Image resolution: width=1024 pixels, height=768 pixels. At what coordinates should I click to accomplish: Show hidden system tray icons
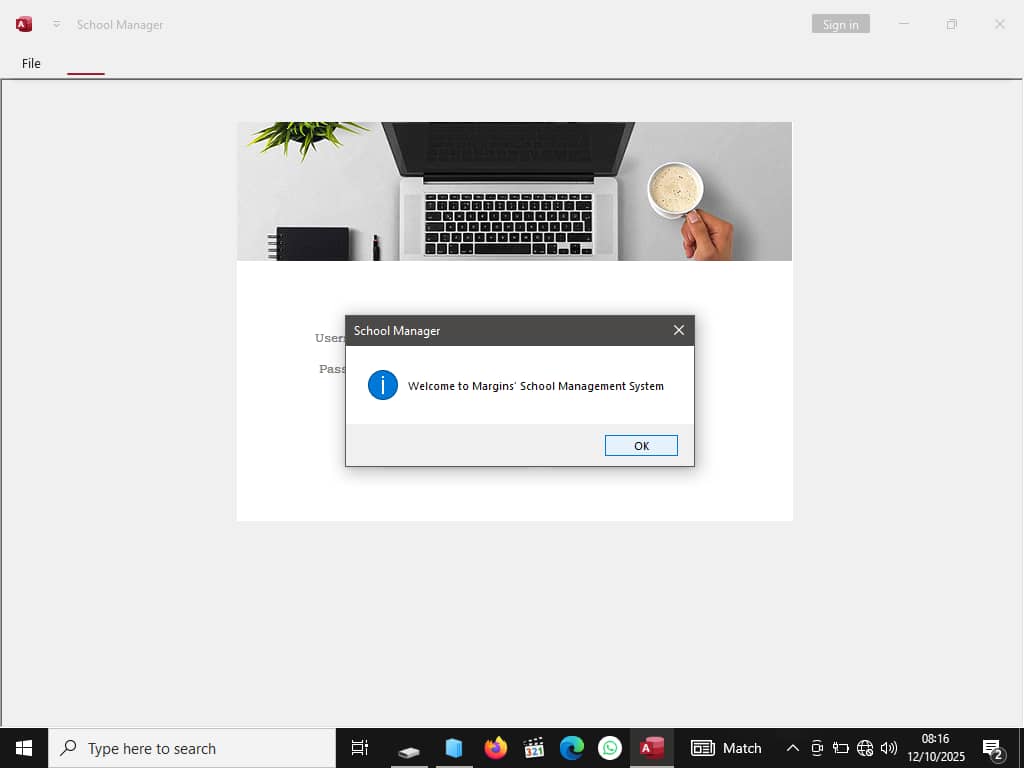click(x=792, y=748)
